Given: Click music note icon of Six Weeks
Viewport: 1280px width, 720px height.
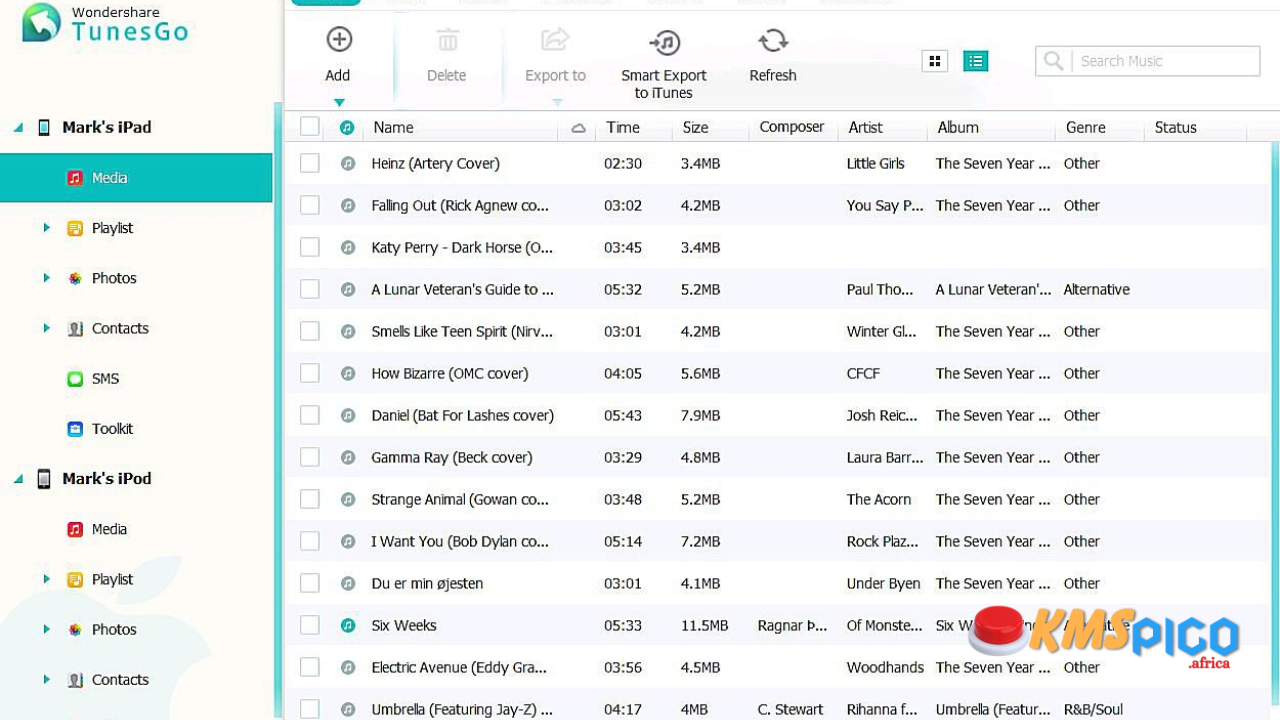Looking at the screenshot, I should tap(347, 625).
